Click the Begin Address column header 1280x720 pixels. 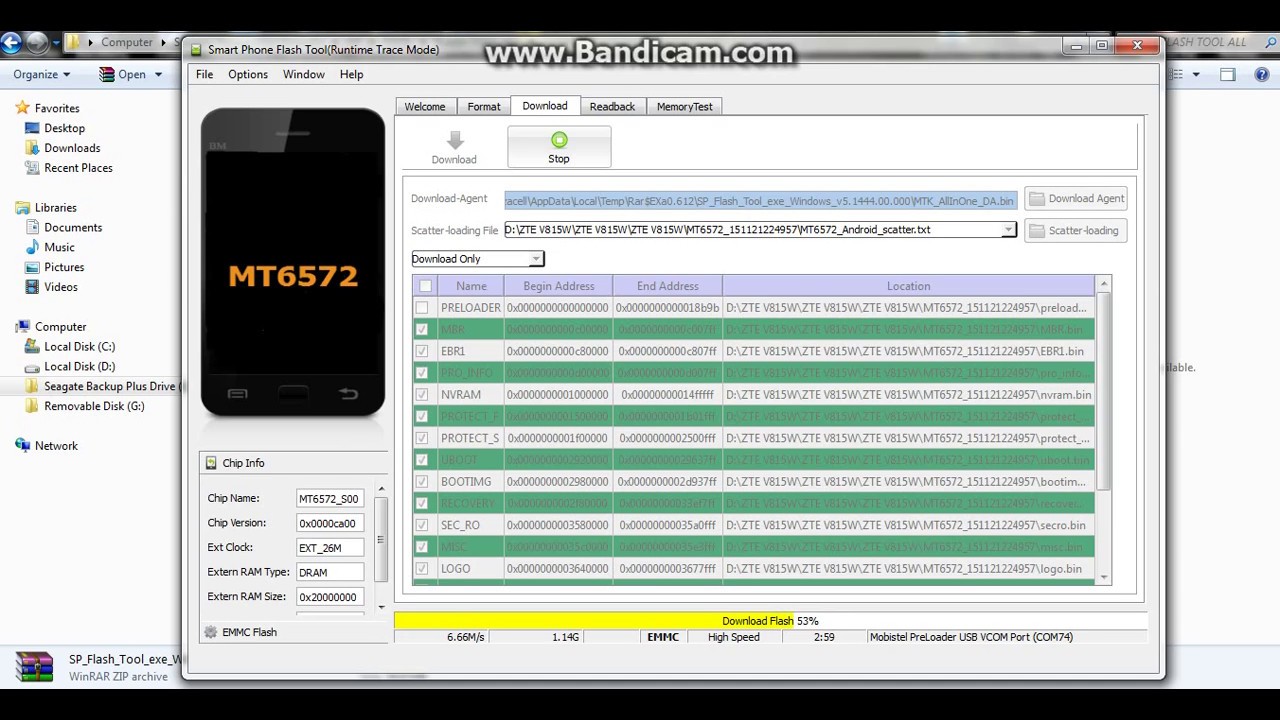pos(558,286)
